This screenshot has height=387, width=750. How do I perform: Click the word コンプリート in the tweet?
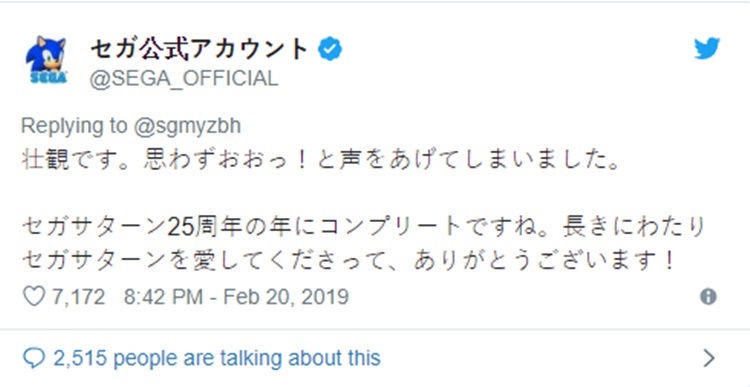pyautogui.click(x=392, y=227)
